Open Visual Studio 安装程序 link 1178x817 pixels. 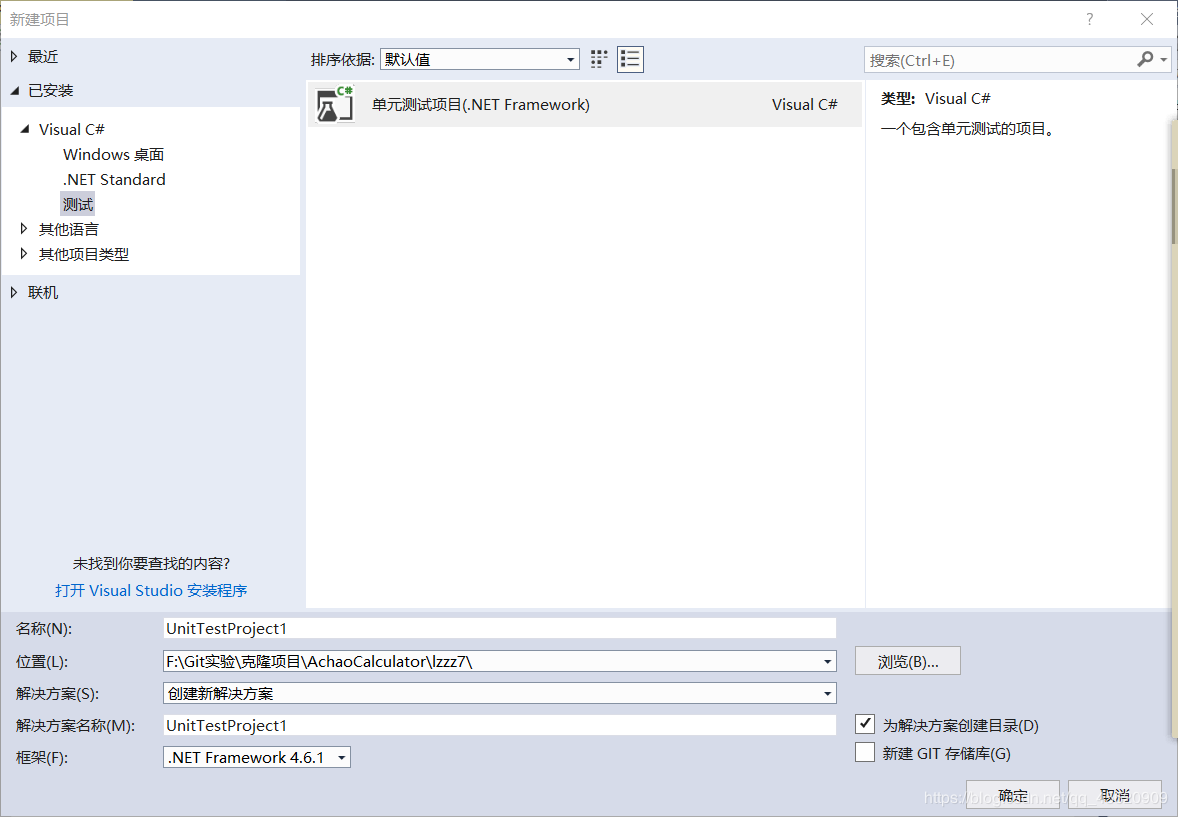[151, 590]
